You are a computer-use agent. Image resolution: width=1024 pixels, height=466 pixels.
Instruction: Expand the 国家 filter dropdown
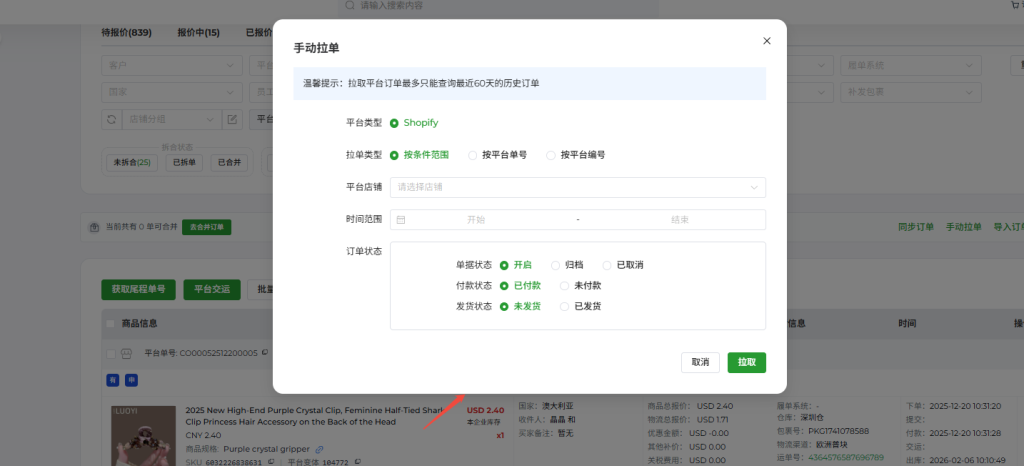pos(171,92)
